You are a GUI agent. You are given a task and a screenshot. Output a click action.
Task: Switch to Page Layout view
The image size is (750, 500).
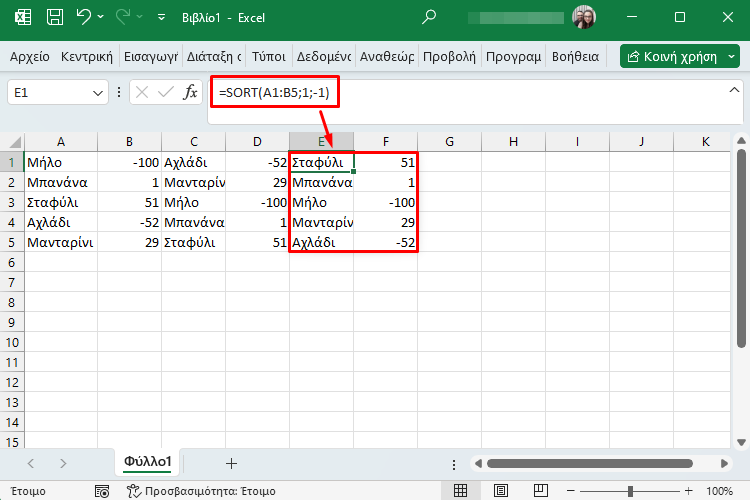500,490
